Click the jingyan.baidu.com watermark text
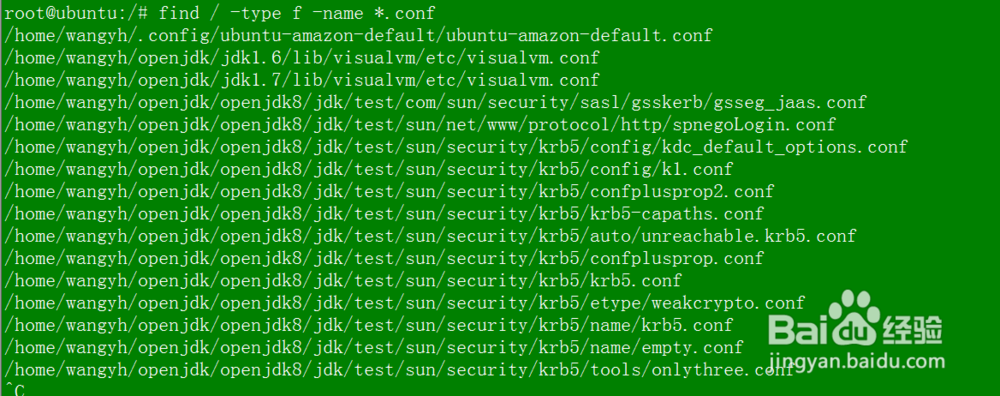Viewport: 1000px width, 396px height. (857, 361)
